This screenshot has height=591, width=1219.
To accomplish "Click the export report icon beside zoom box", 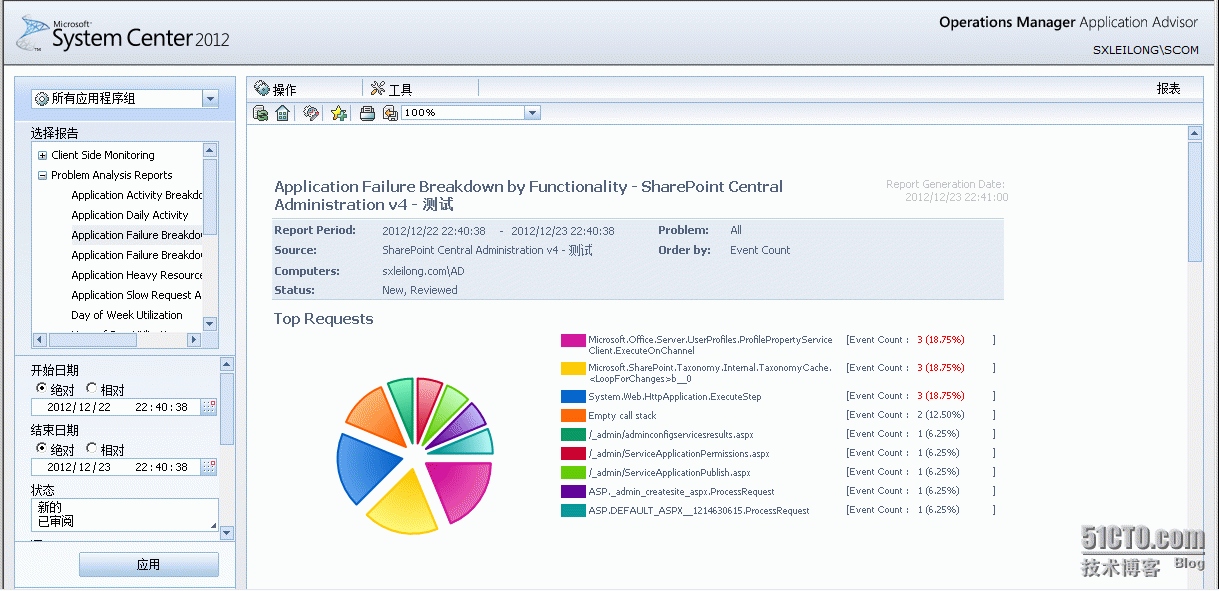I will [390, 113].
